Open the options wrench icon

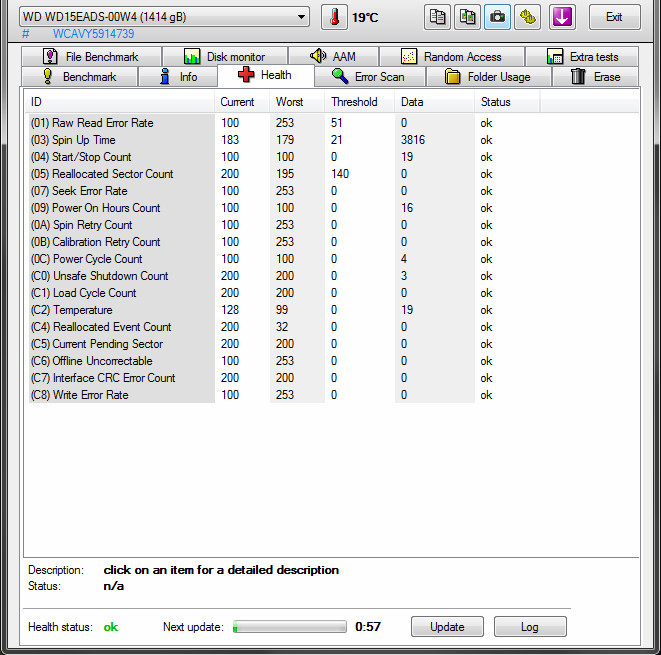point(527,17)
